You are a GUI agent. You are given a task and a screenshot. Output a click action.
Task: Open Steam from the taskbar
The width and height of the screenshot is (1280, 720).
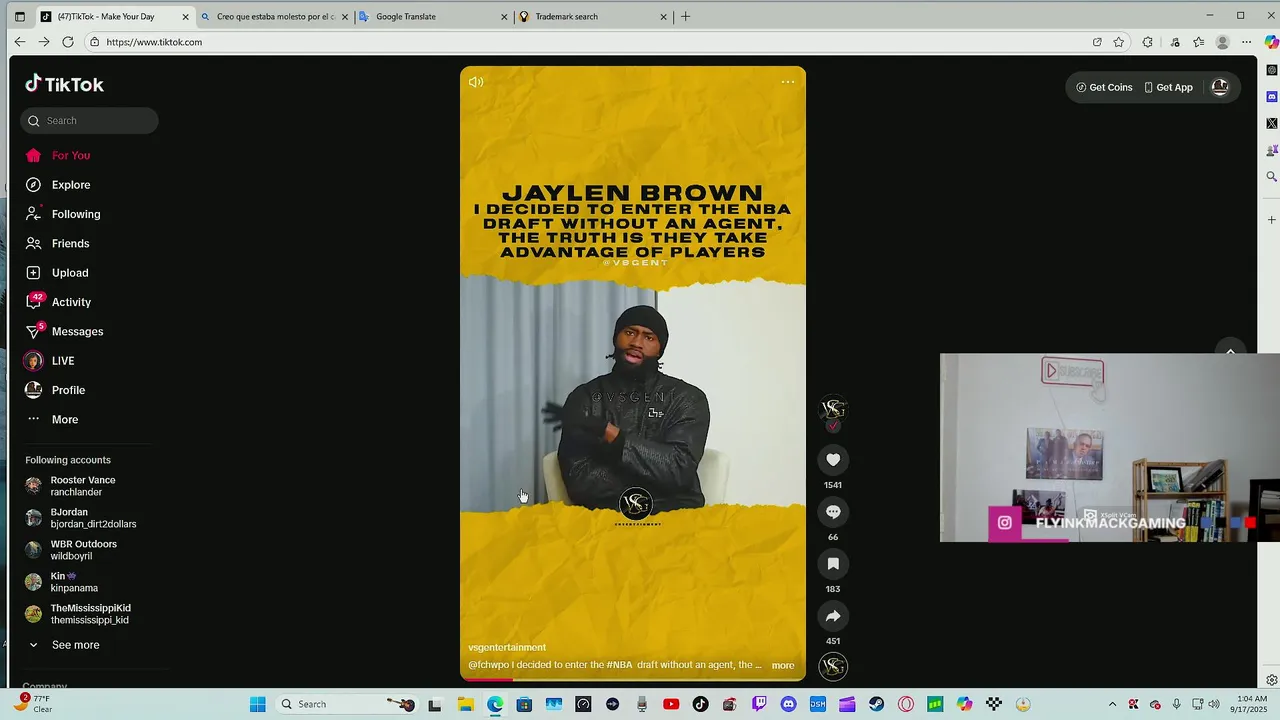tap(876, 704)
